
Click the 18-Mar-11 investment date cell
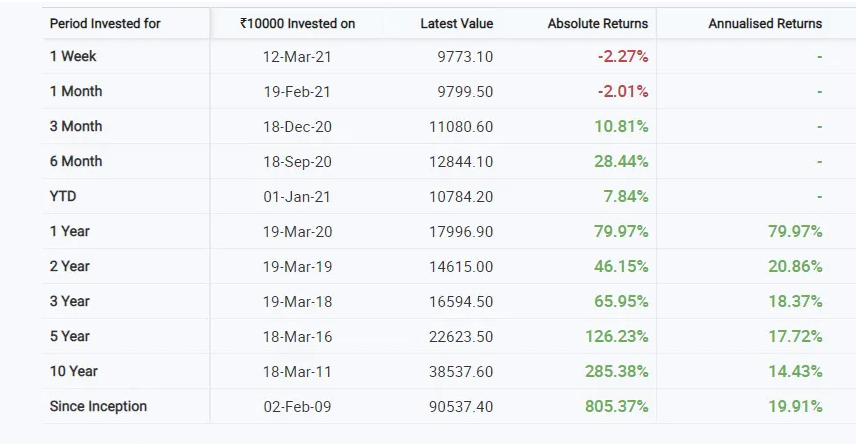click(x=297, y=371)
